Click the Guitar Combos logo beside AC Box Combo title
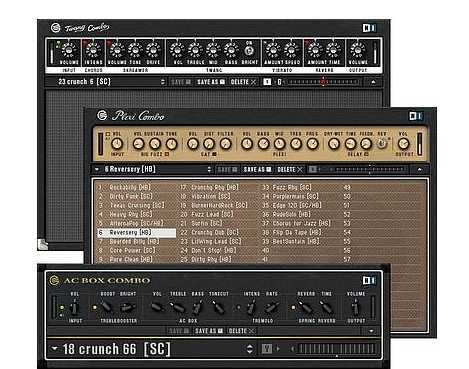Image resolution: width=469 pixels, height=369 pixels. pos(54,280)
